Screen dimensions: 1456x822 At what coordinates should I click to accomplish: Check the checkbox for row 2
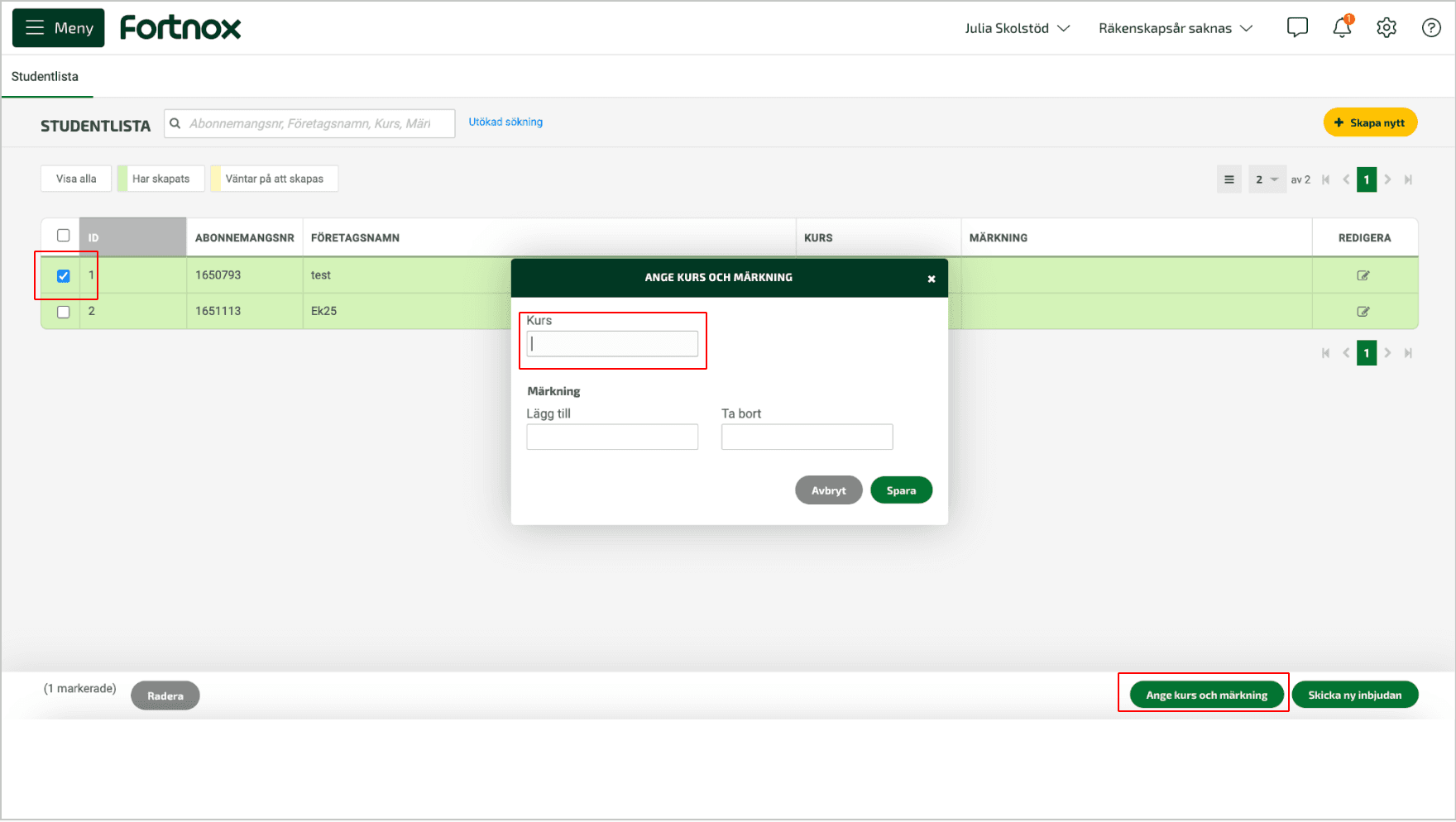[x=63, y=312]
